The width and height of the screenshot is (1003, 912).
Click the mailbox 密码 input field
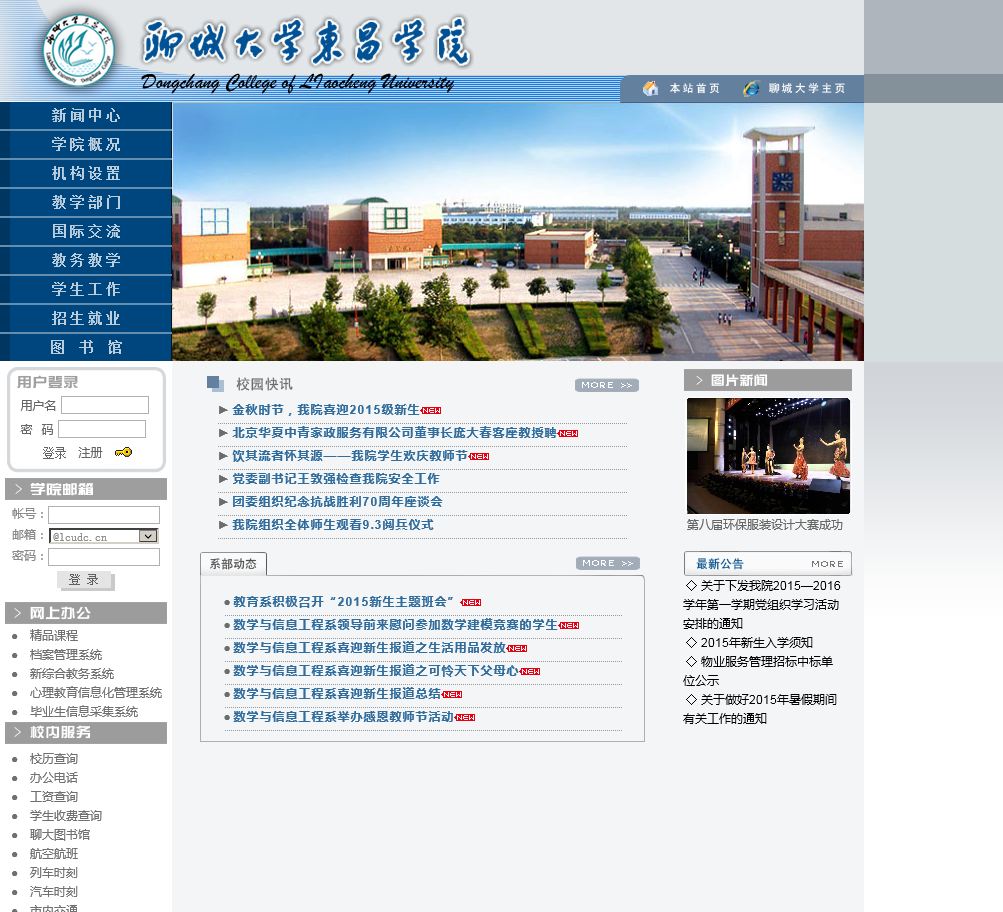(x=104, y=557)
